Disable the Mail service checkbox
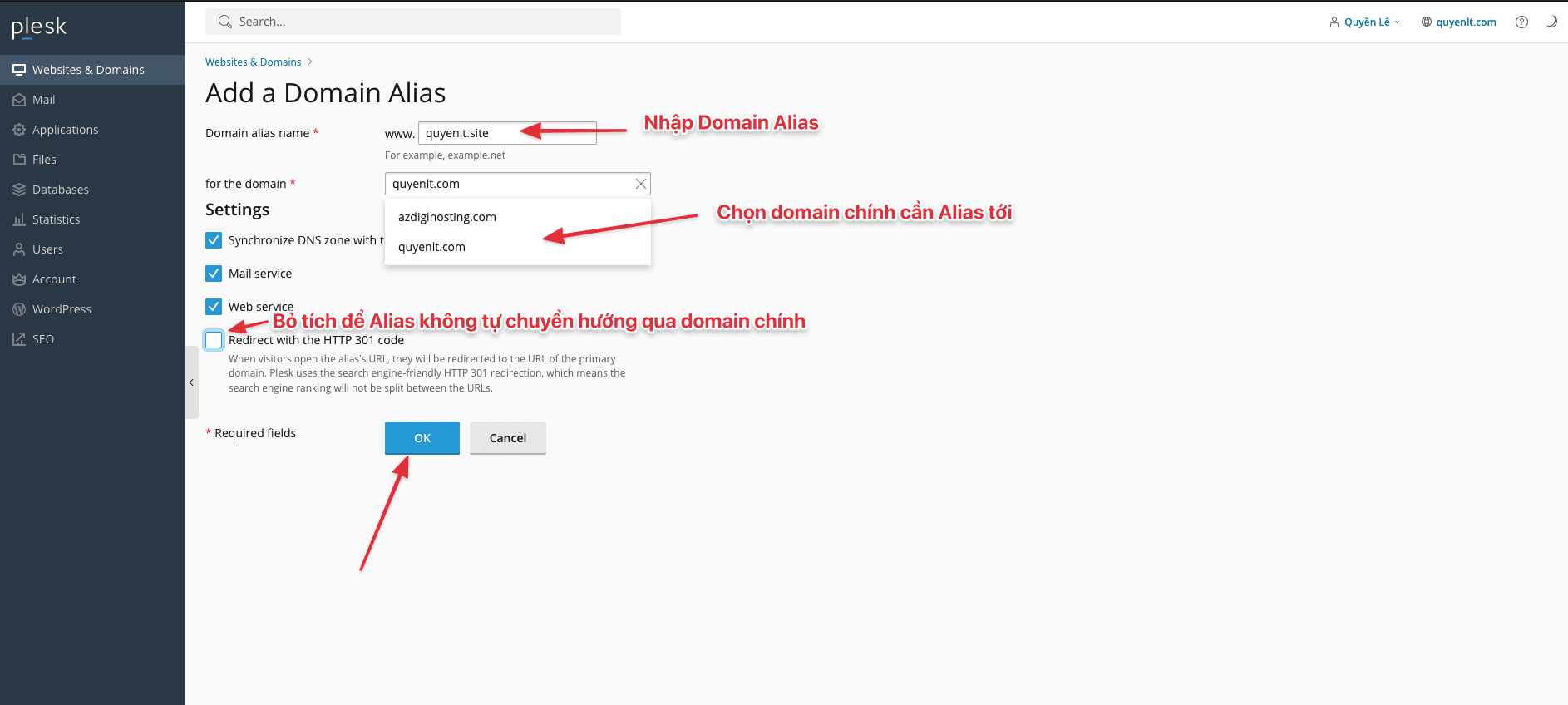 click(x=214, y=274)
